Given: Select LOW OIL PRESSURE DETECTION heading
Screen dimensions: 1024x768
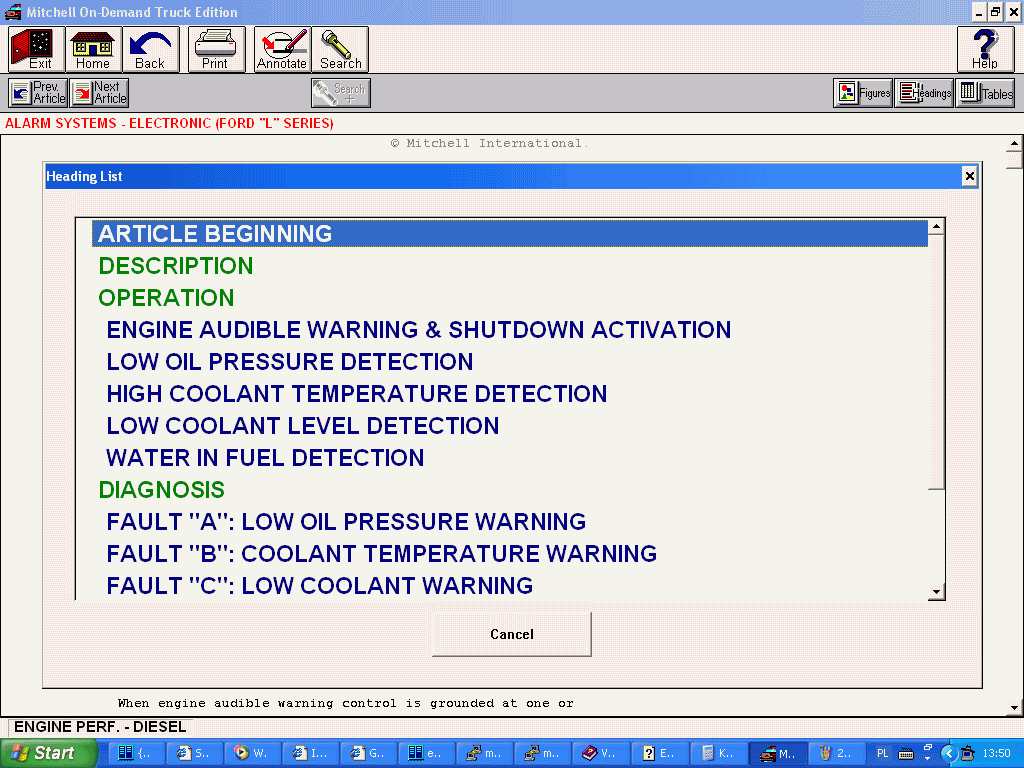Looking at the screenshot, I should coord(290,362).
